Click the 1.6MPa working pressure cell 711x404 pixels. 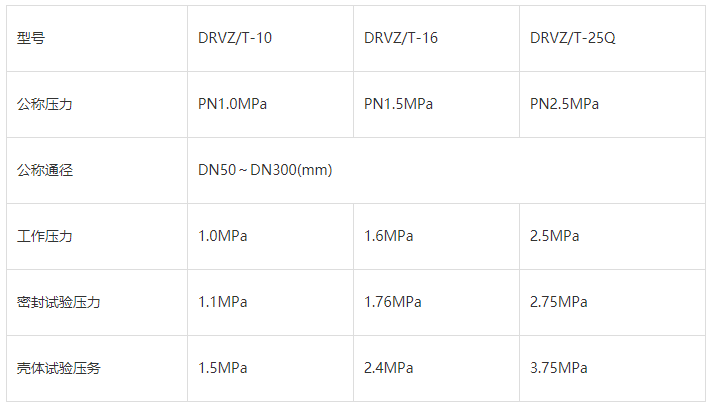tap(388, 236)
